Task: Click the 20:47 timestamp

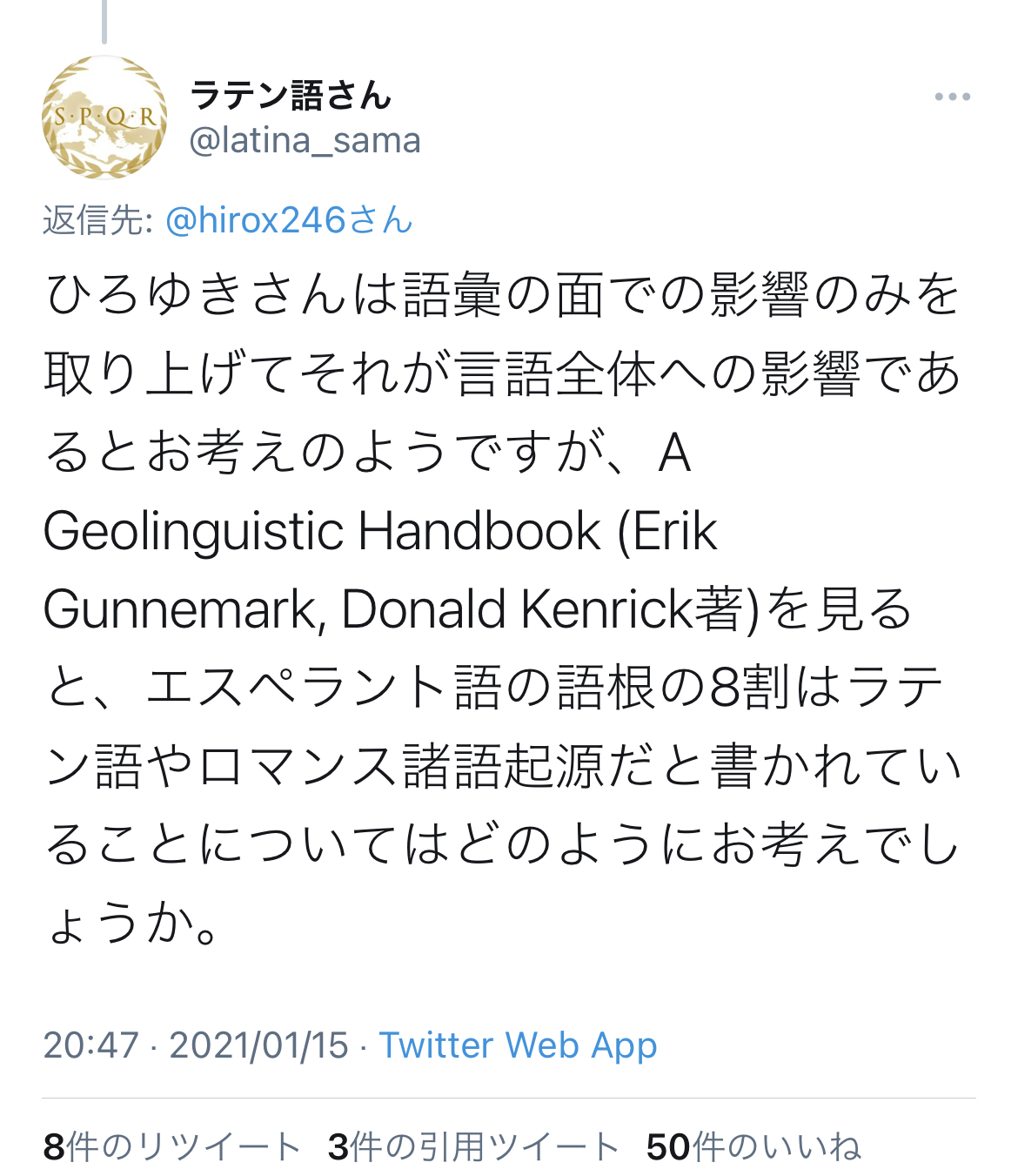Action: (91, 1045)
